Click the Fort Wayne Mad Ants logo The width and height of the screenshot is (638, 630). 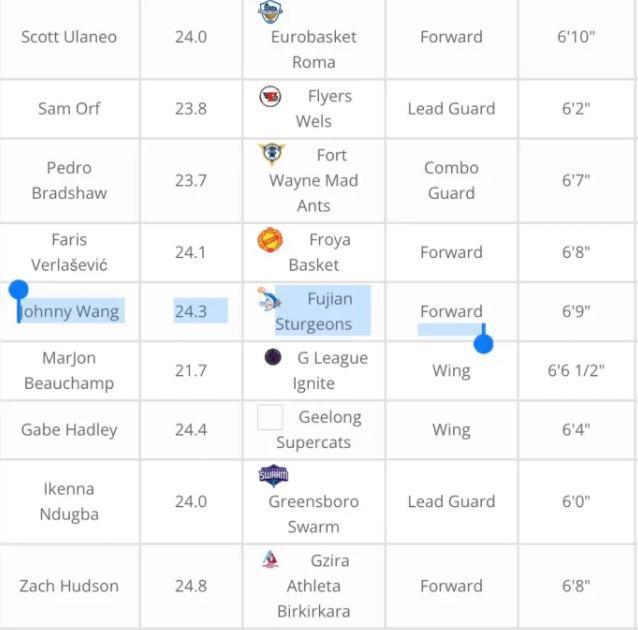(271, 154)
